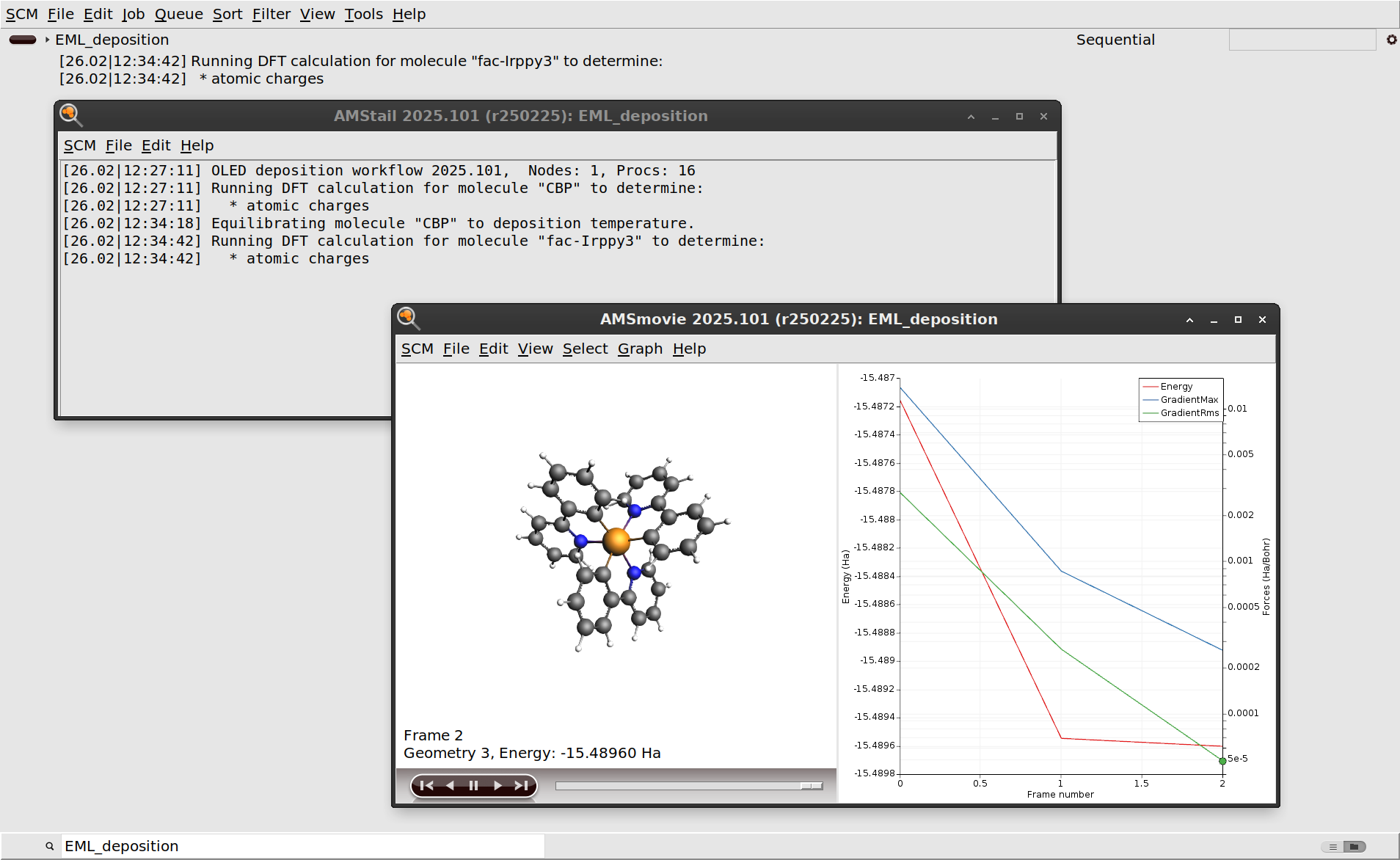Play the movie backward
The height and width of the screenshot is (860, 1400).
pos(450,786)
